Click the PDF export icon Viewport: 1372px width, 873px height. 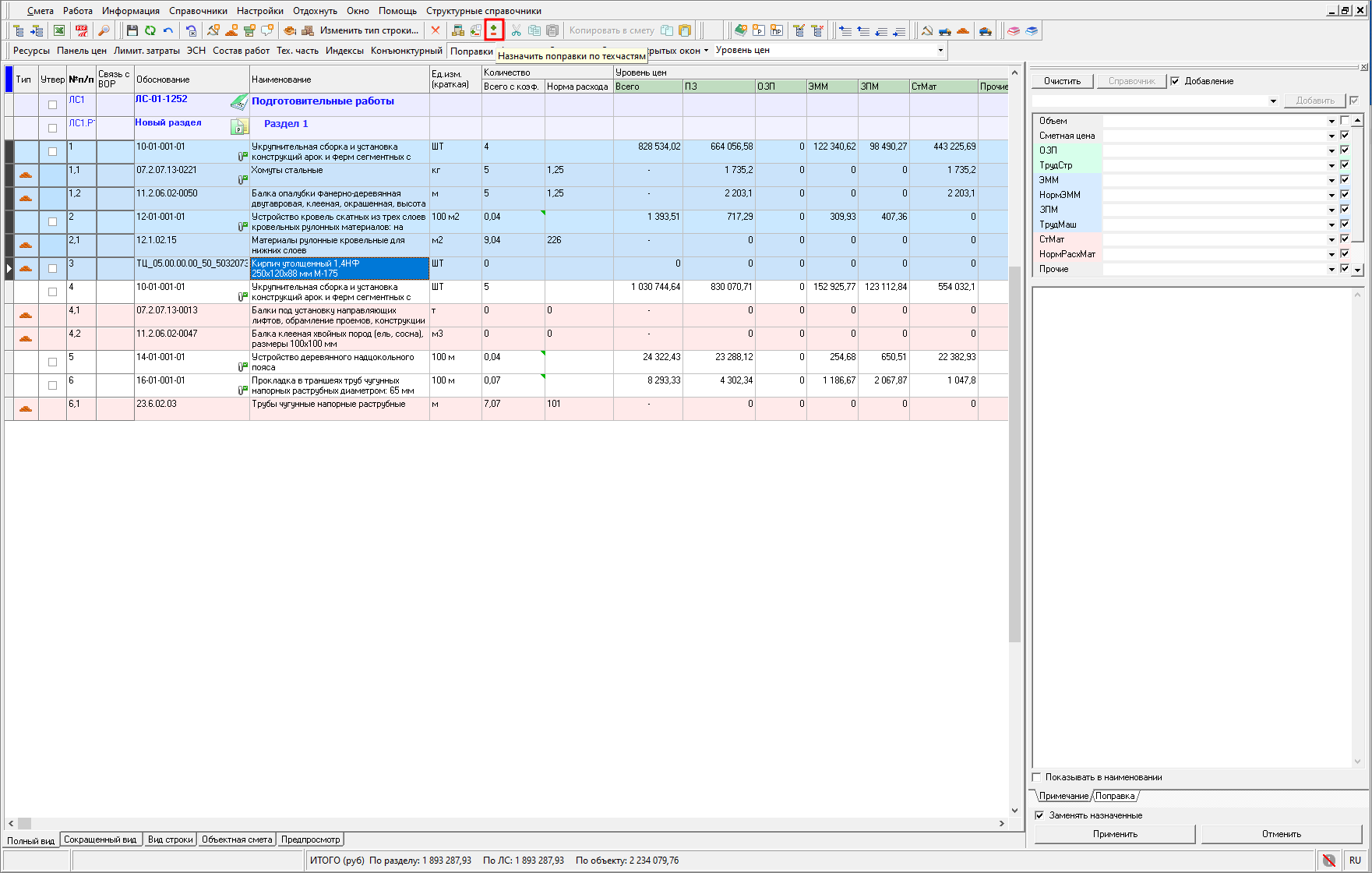[x=81, y=30]
